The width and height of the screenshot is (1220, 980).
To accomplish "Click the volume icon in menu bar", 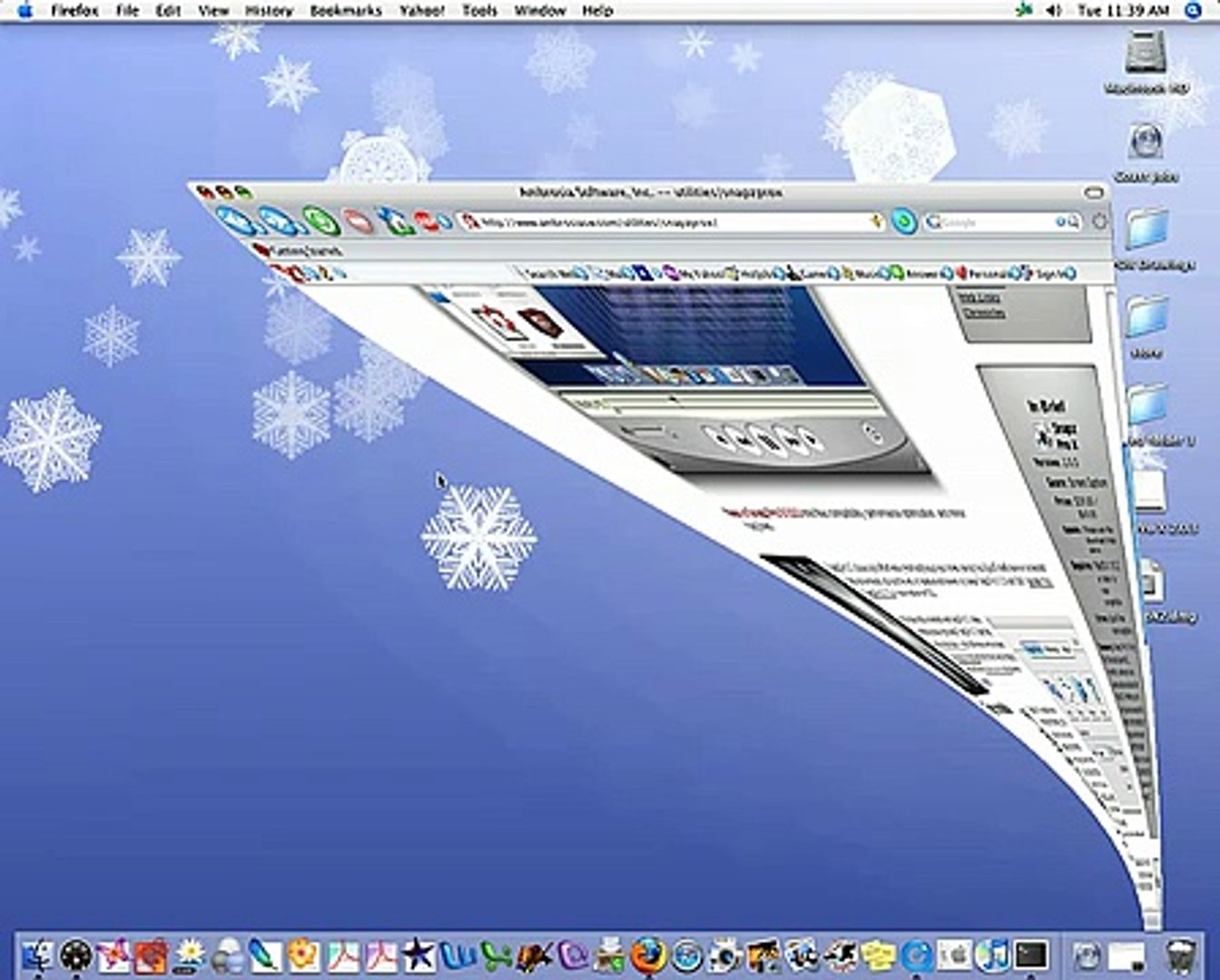I will tap(1053, 11).
